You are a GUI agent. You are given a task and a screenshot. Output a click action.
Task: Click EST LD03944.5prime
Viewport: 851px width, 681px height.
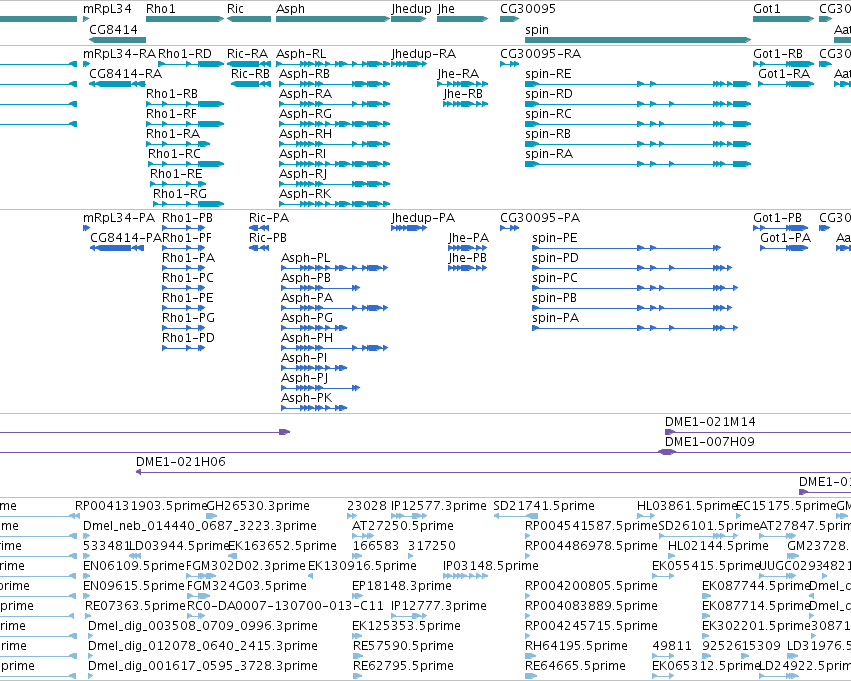pyautogui.click(x=181, y=546)
